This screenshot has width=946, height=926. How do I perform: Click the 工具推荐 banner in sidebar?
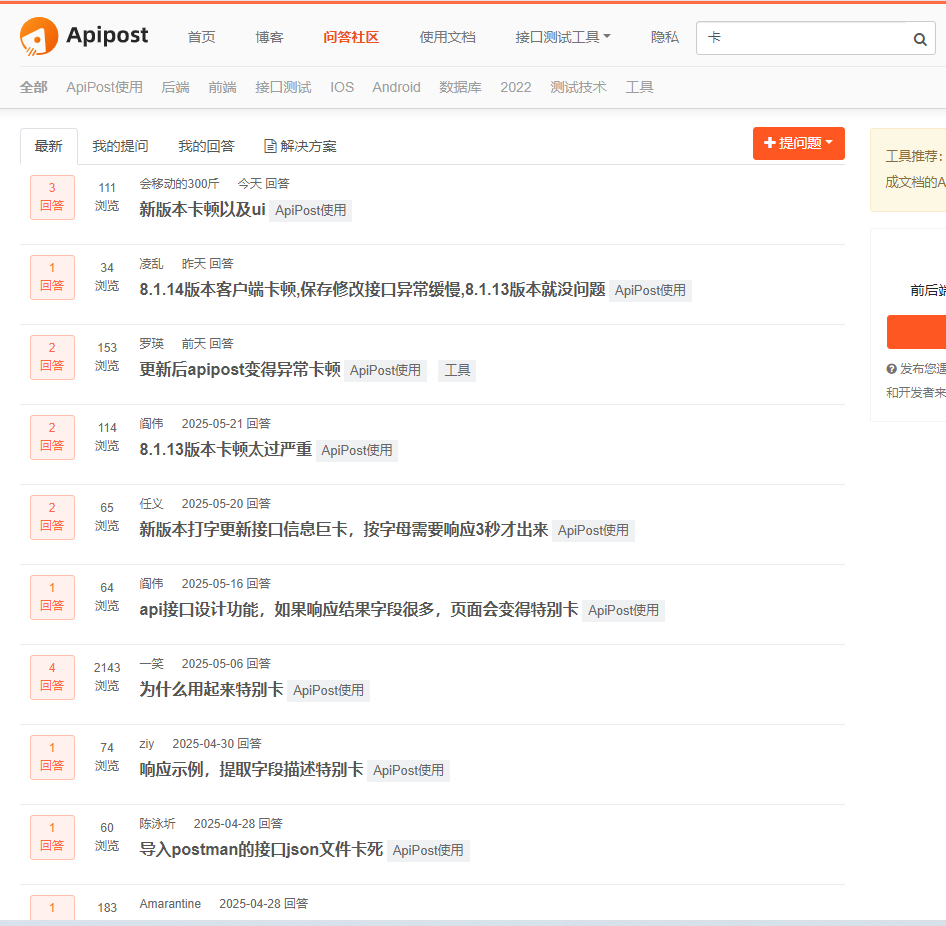click(908, 170)
